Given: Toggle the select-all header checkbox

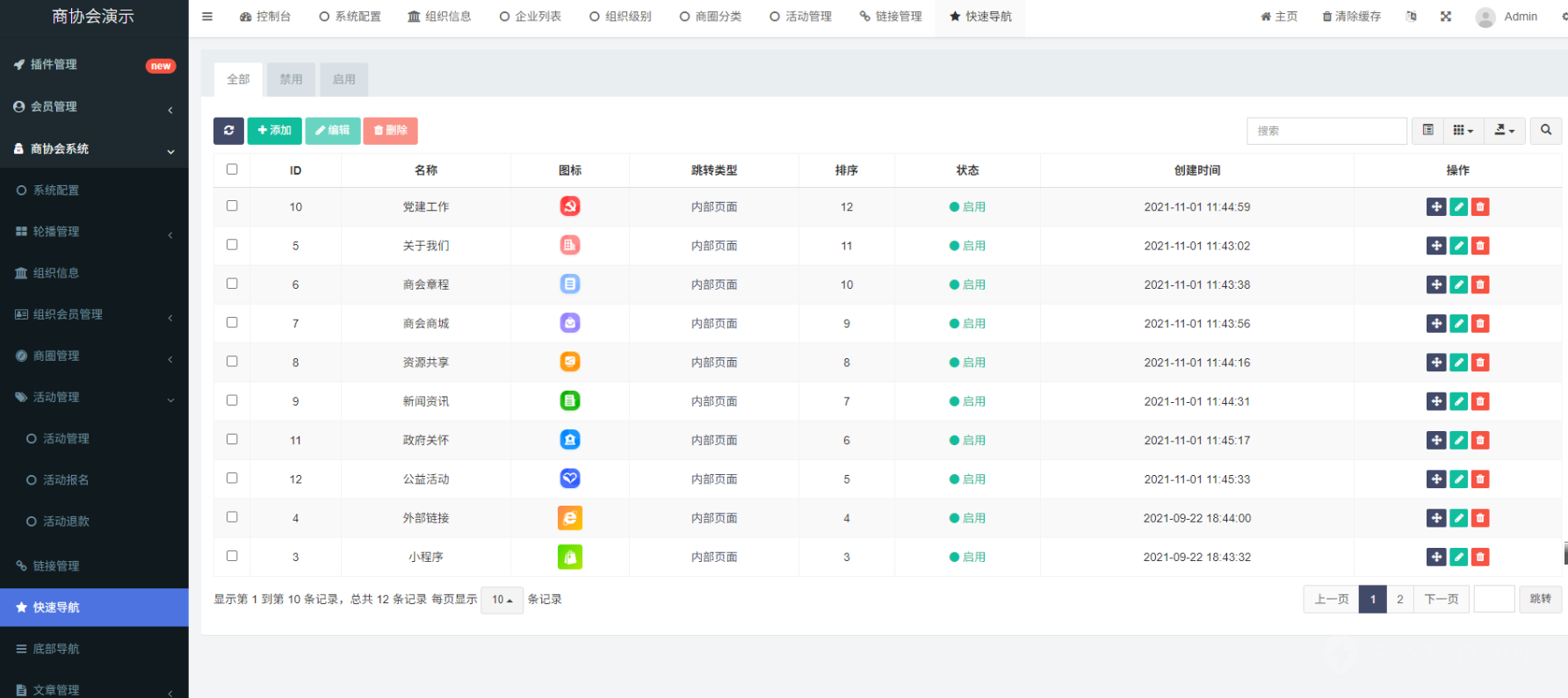Looking at the screenshot, I should (232, 169).
